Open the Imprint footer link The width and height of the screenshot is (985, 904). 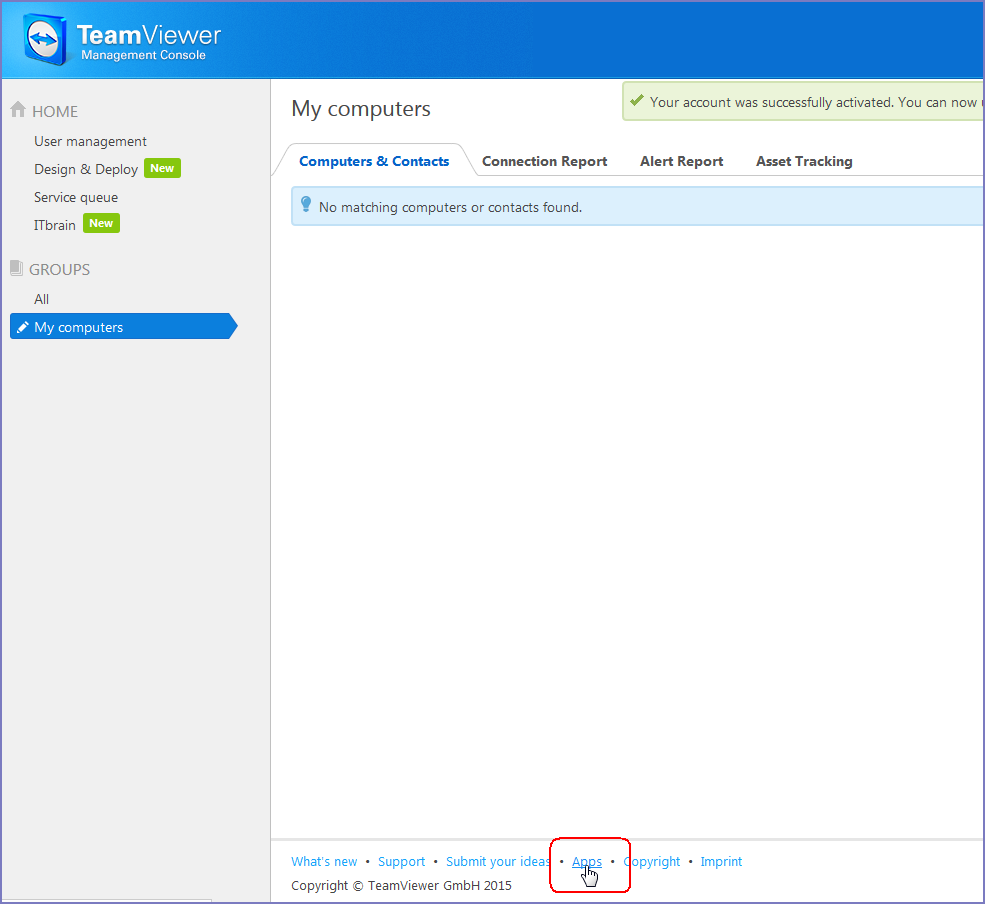click(x=721, y=861)
